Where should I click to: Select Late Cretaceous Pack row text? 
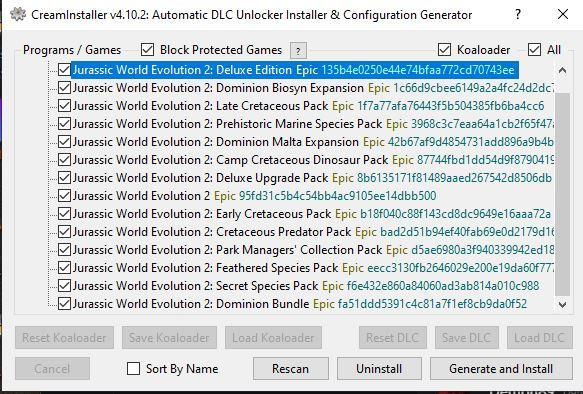pyautogui.click(x=308, y=106)
